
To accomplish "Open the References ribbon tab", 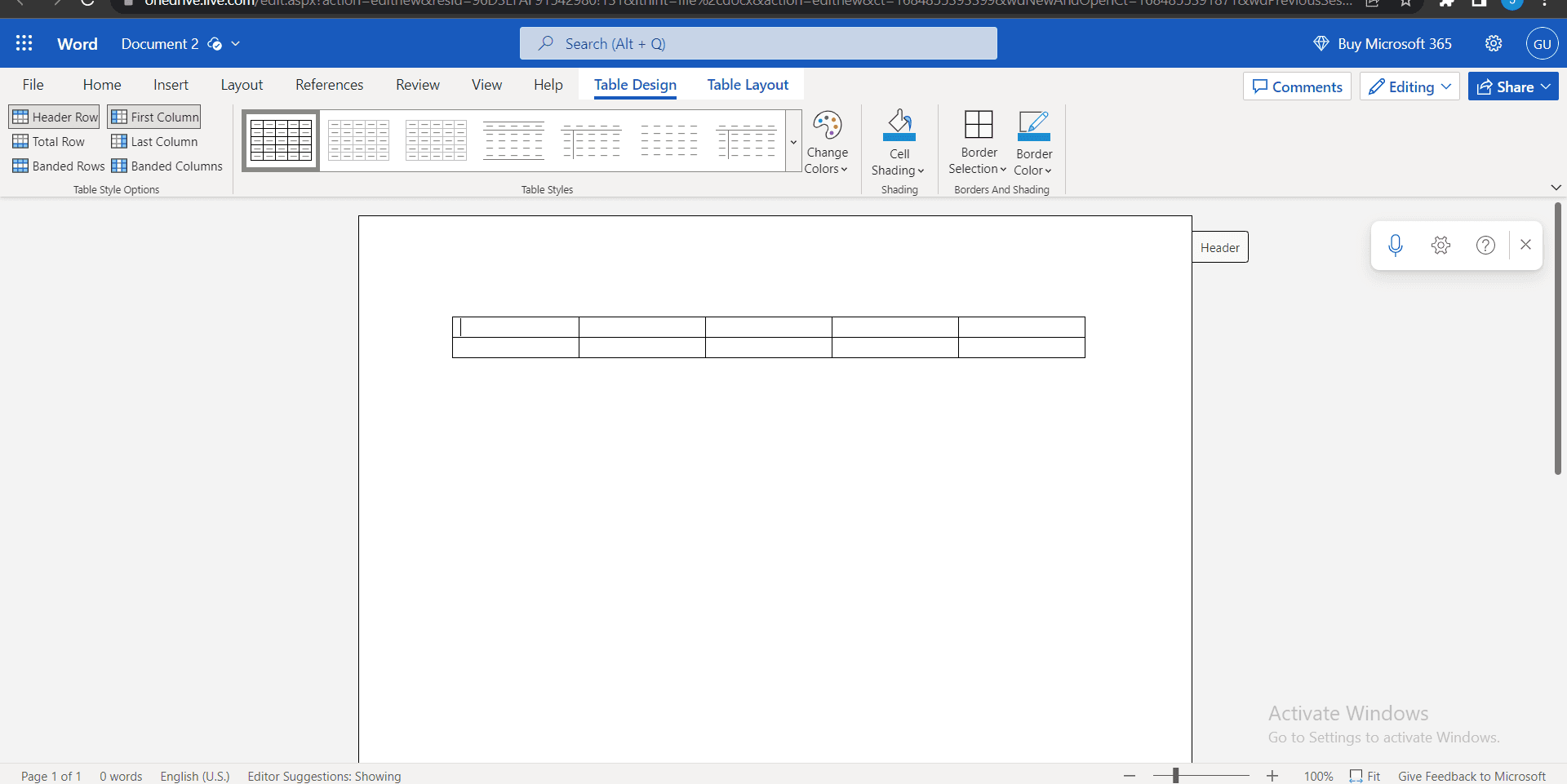I will (x=328, y=84).
